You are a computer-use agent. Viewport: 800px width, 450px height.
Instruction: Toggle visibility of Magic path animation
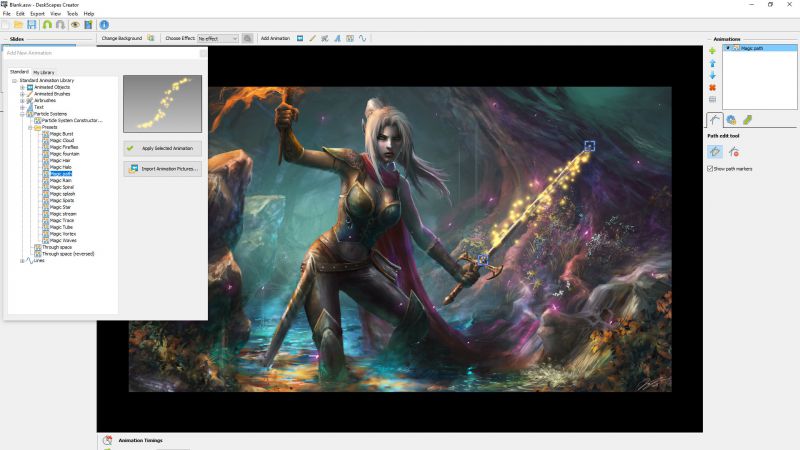click(x=728, y=48)
